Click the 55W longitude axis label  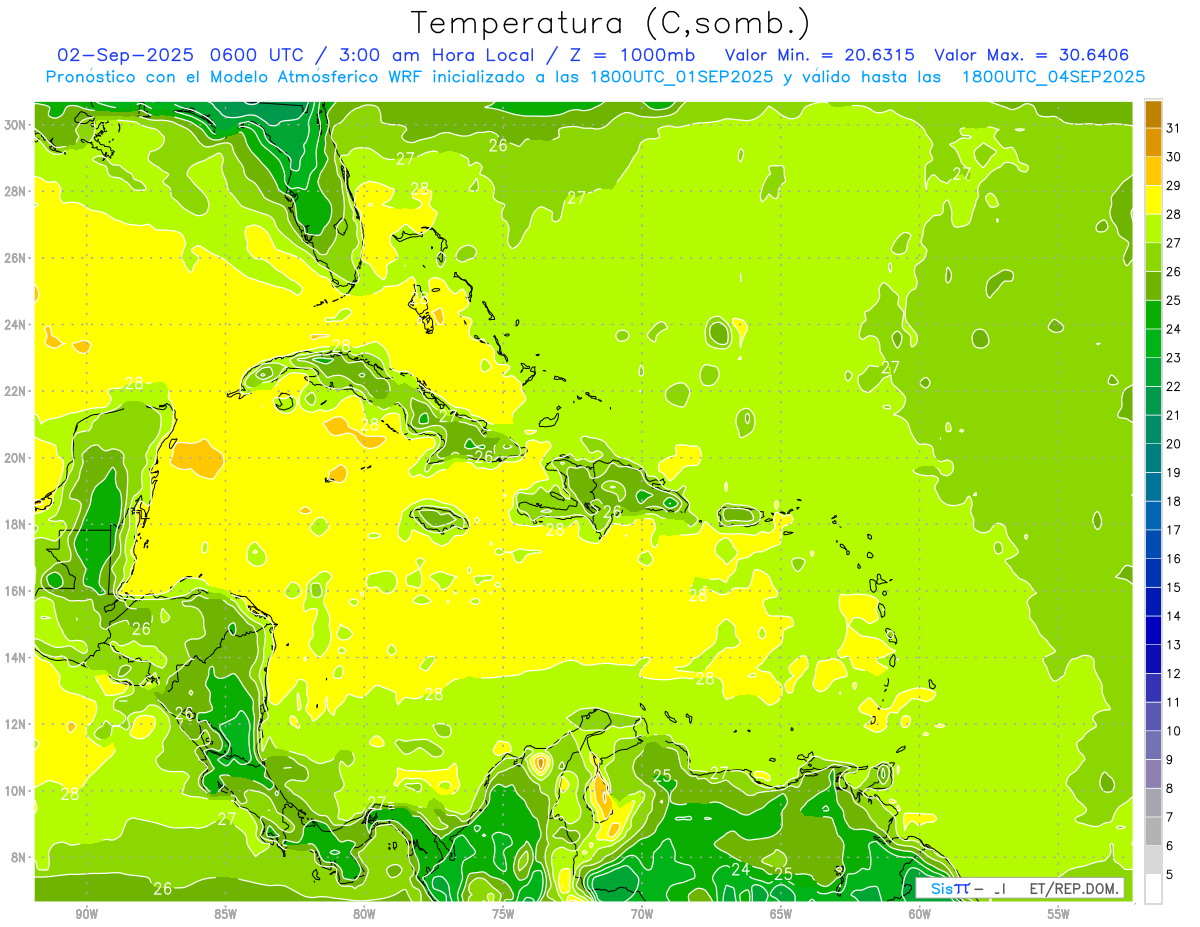point(1059,914)
